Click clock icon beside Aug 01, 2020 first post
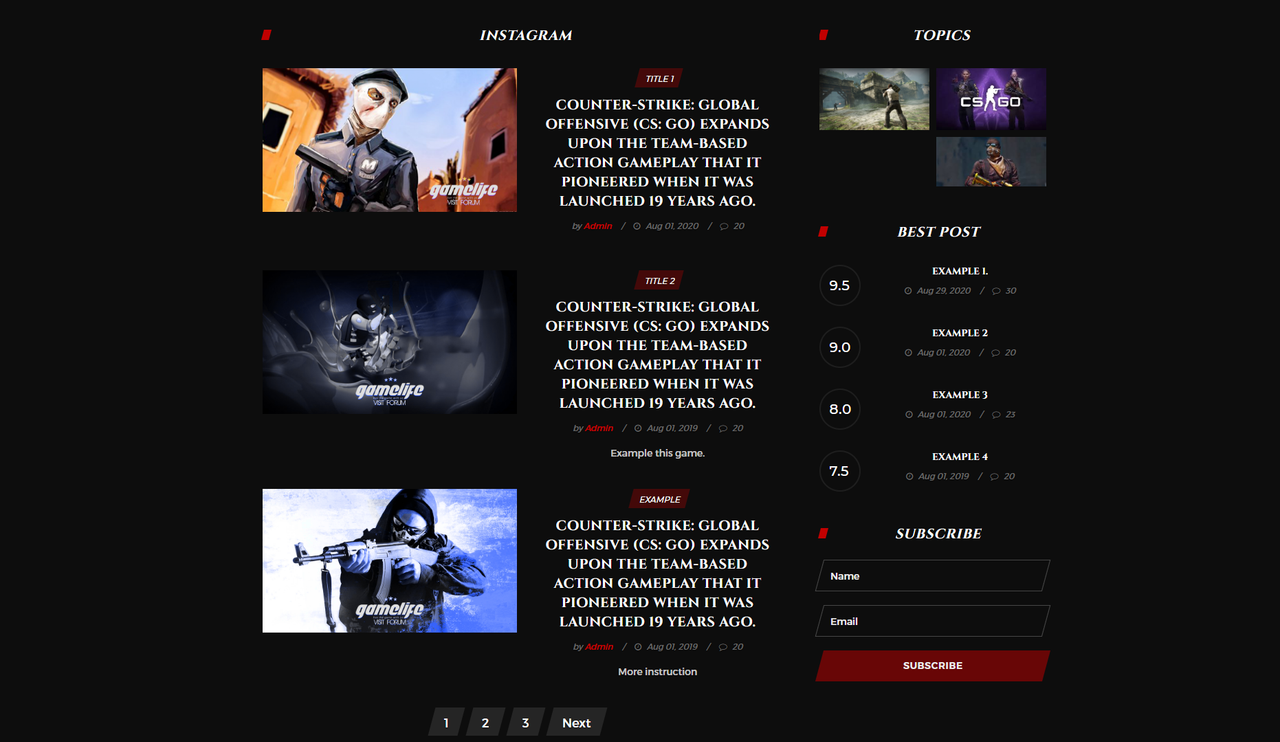This screenshot has width=1280, height=742. tap(638, 226)
